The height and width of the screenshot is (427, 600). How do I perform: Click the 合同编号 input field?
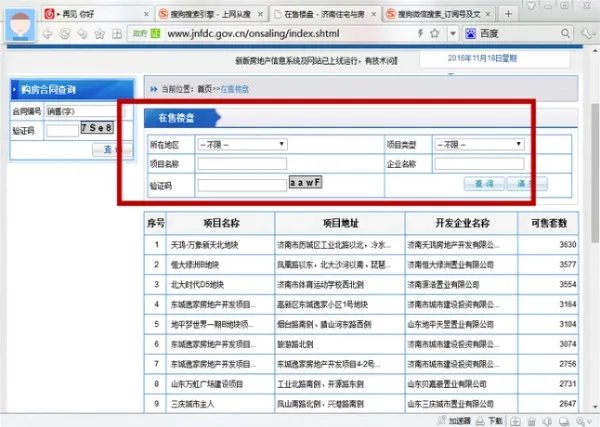click(85, 111)
